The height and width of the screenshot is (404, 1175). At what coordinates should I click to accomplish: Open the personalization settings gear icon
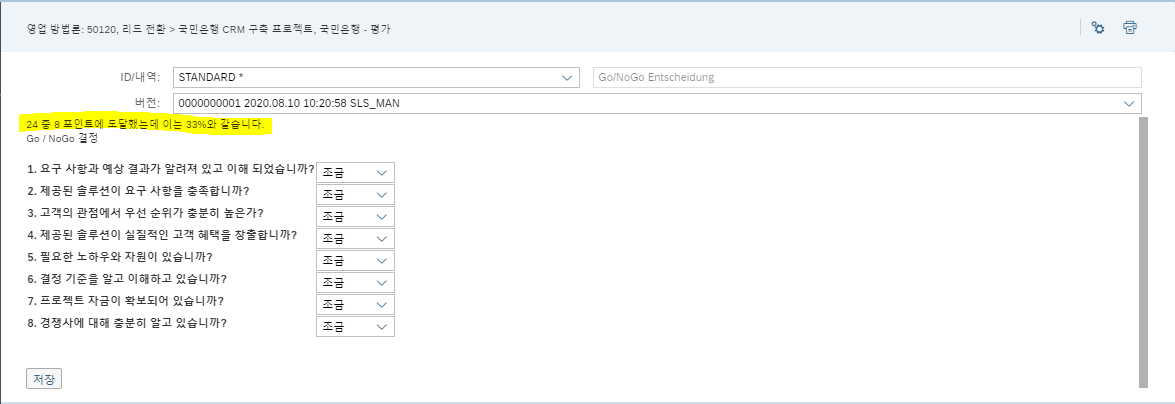coord(1098,28)
